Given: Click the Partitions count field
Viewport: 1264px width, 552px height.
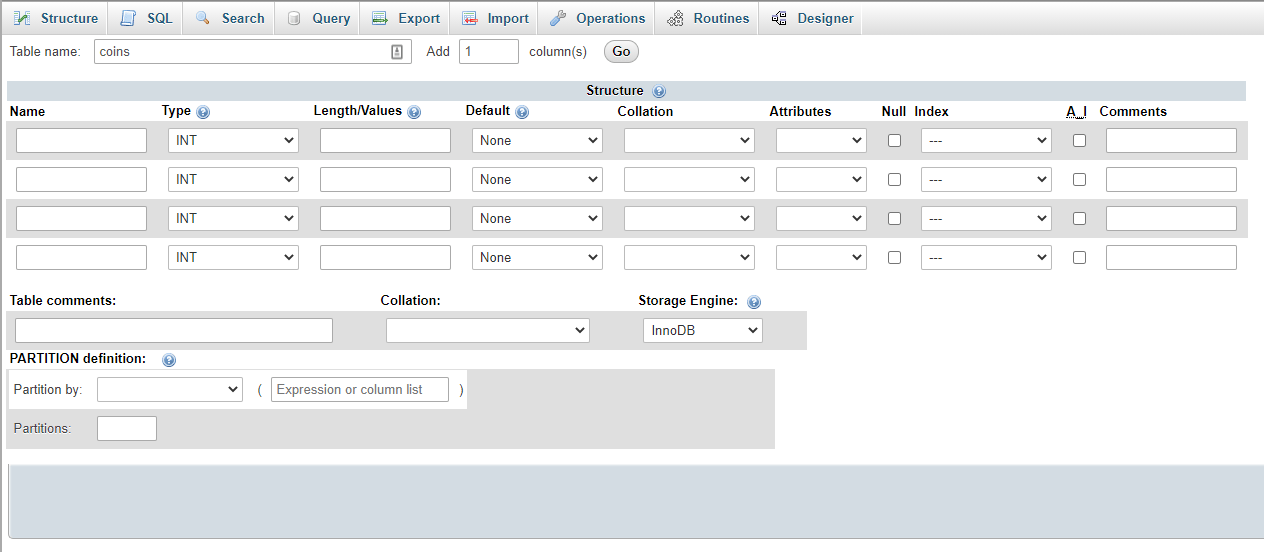Looking at the screenshot, I should tap(127, 429).
